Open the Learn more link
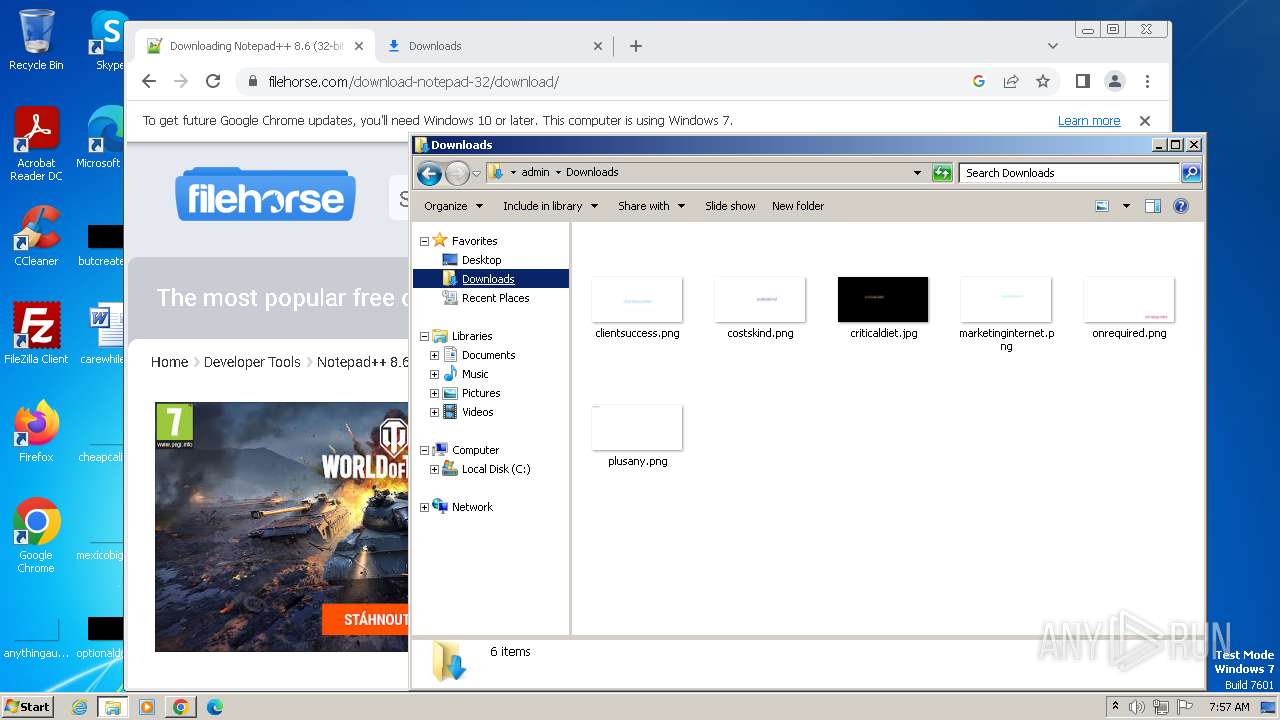The width and height of the screenshot is (1280, 720). pos(1089,120)
